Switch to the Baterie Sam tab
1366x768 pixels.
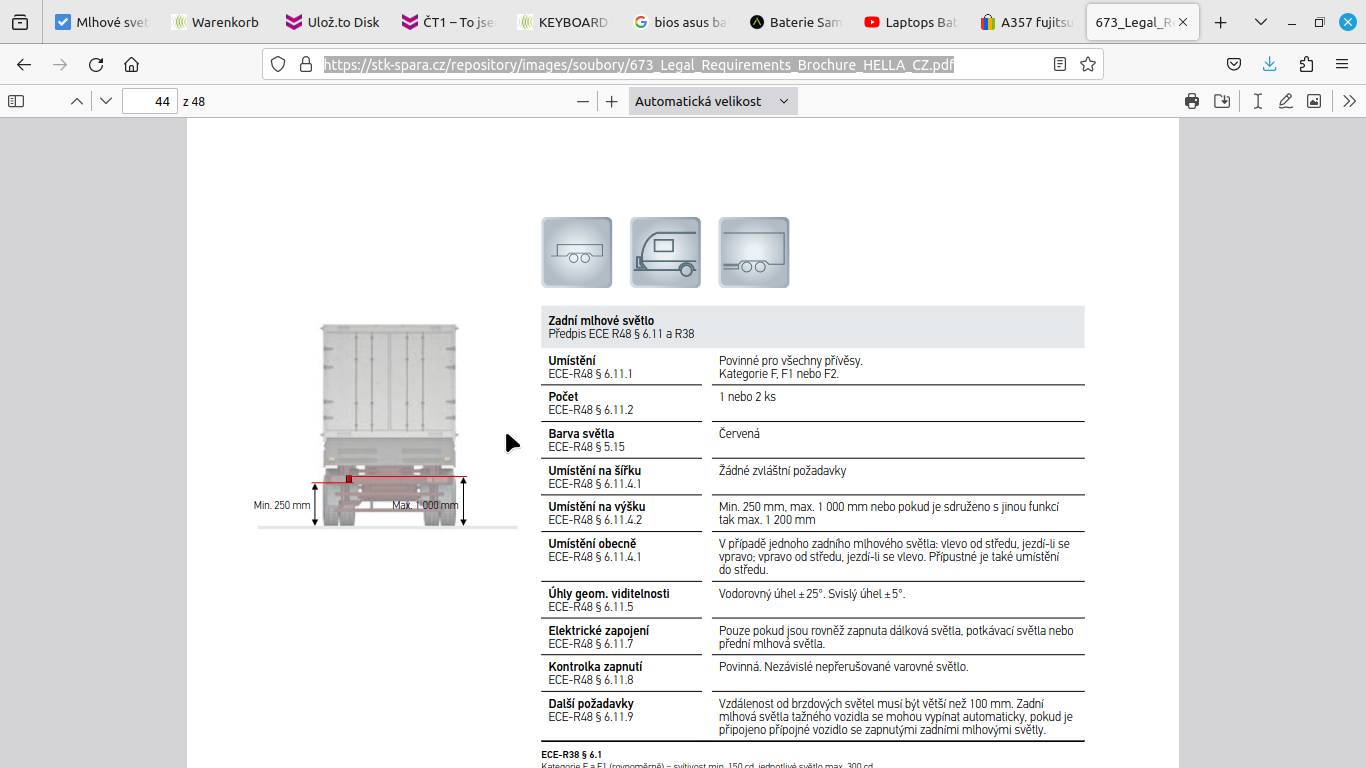coord(797,22)
